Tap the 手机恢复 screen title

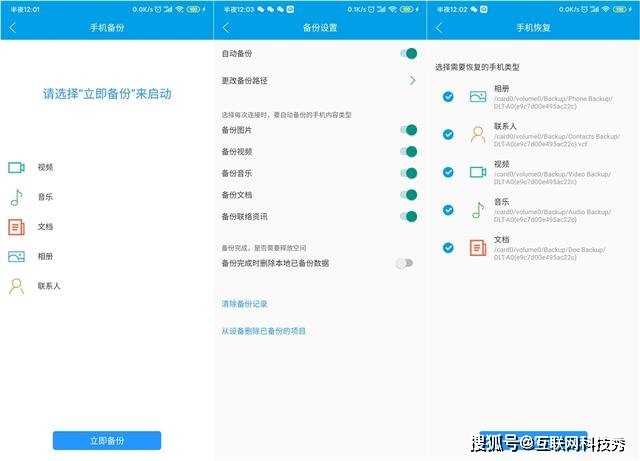coord(533,28)
